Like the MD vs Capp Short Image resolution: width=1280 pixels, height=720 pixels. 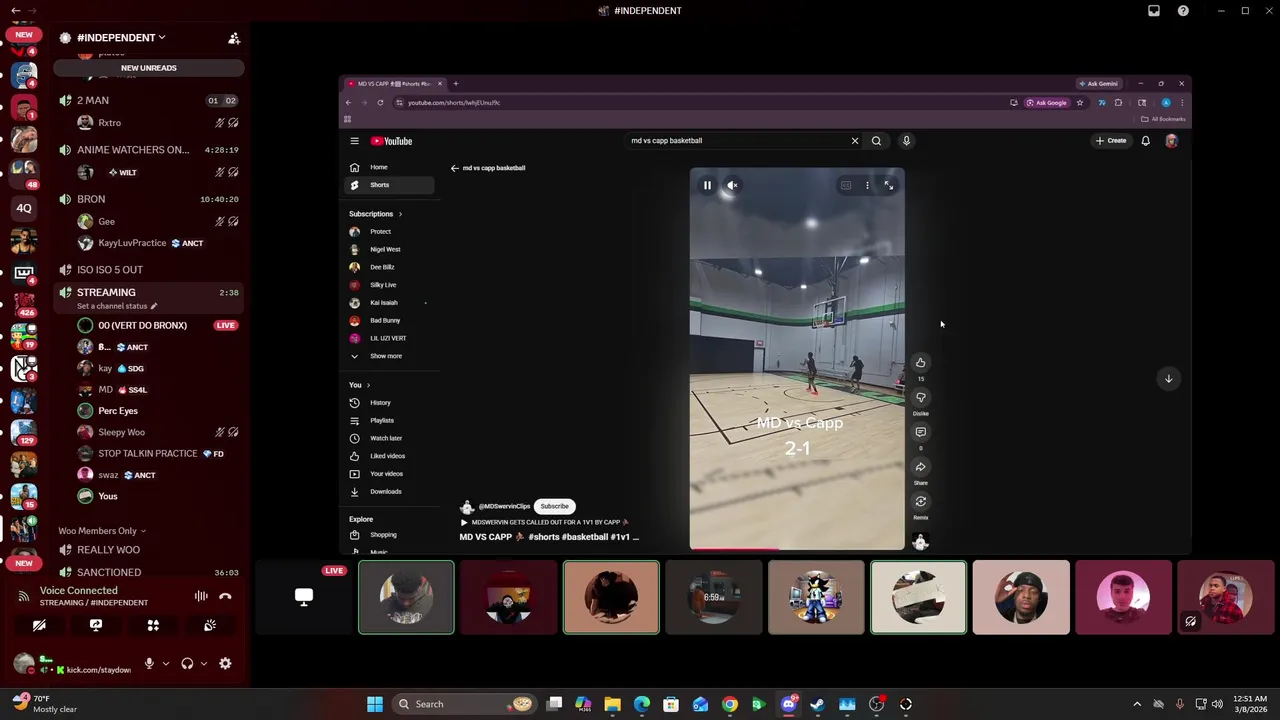pyautogui.click(x=921, y=362)
